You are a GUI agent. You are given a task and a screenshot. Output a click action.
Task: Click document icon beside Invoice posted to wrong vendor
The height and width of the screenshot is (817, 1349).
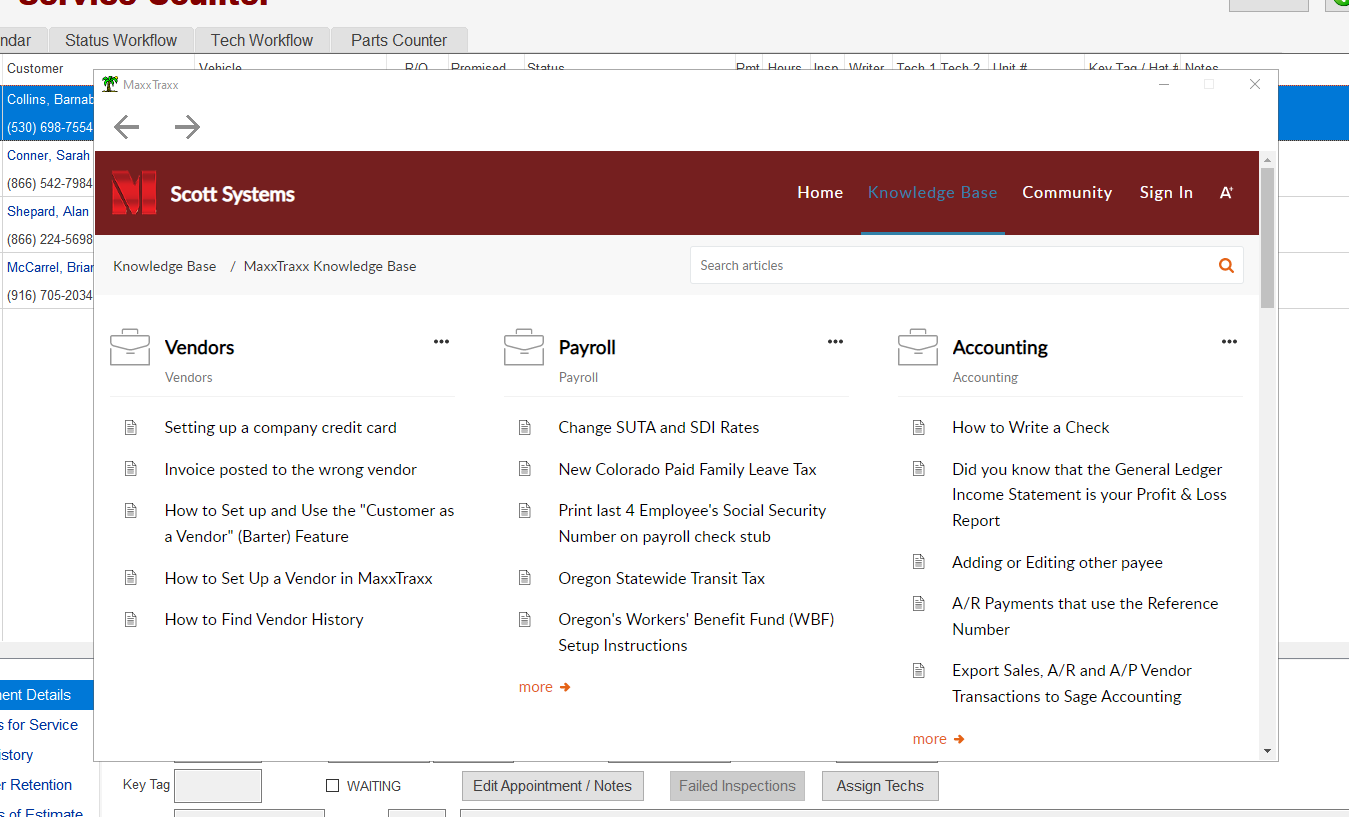point(130,469)
